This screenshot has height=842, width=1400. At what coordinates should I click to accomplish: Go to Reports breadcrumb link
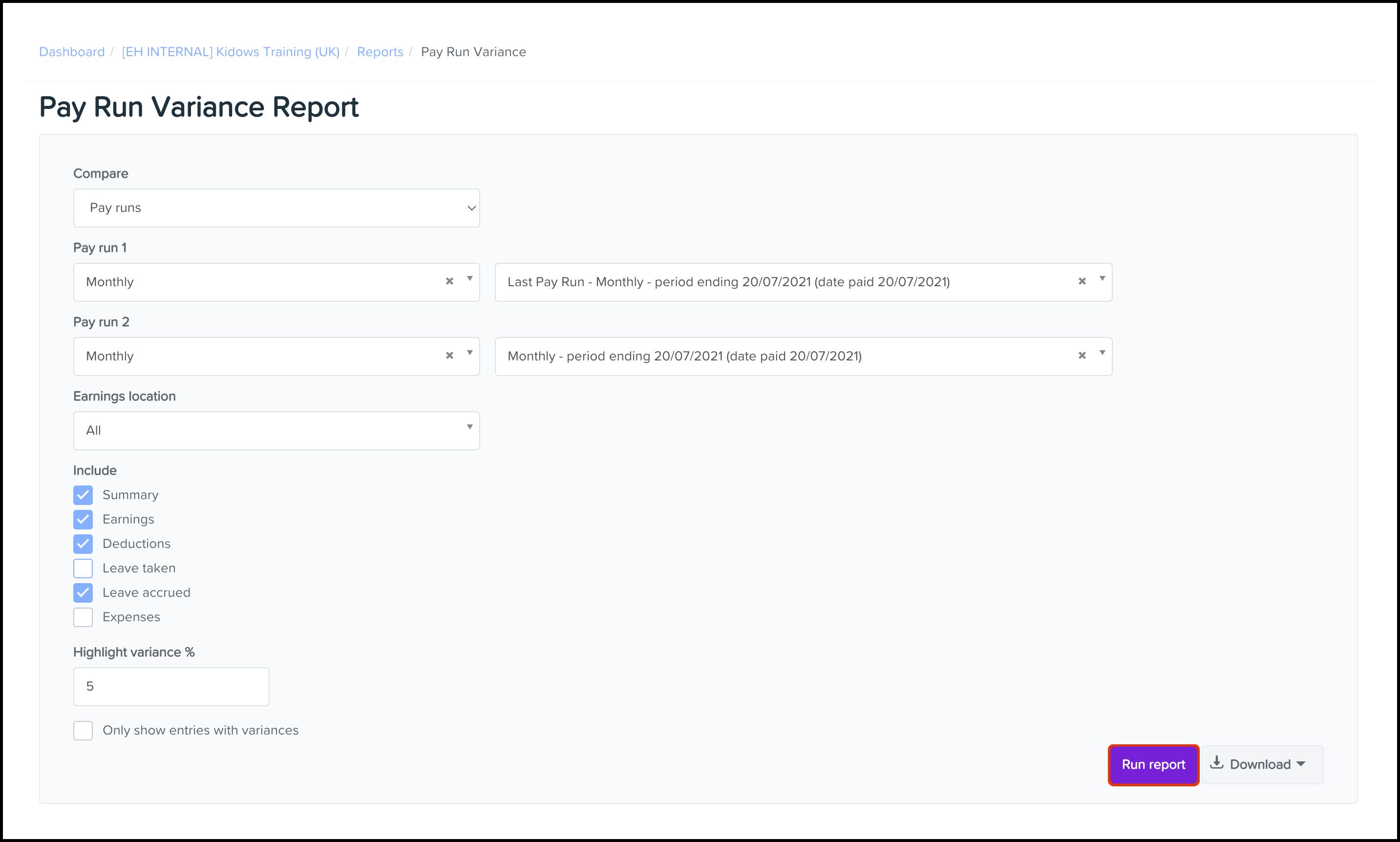point(380,52)
